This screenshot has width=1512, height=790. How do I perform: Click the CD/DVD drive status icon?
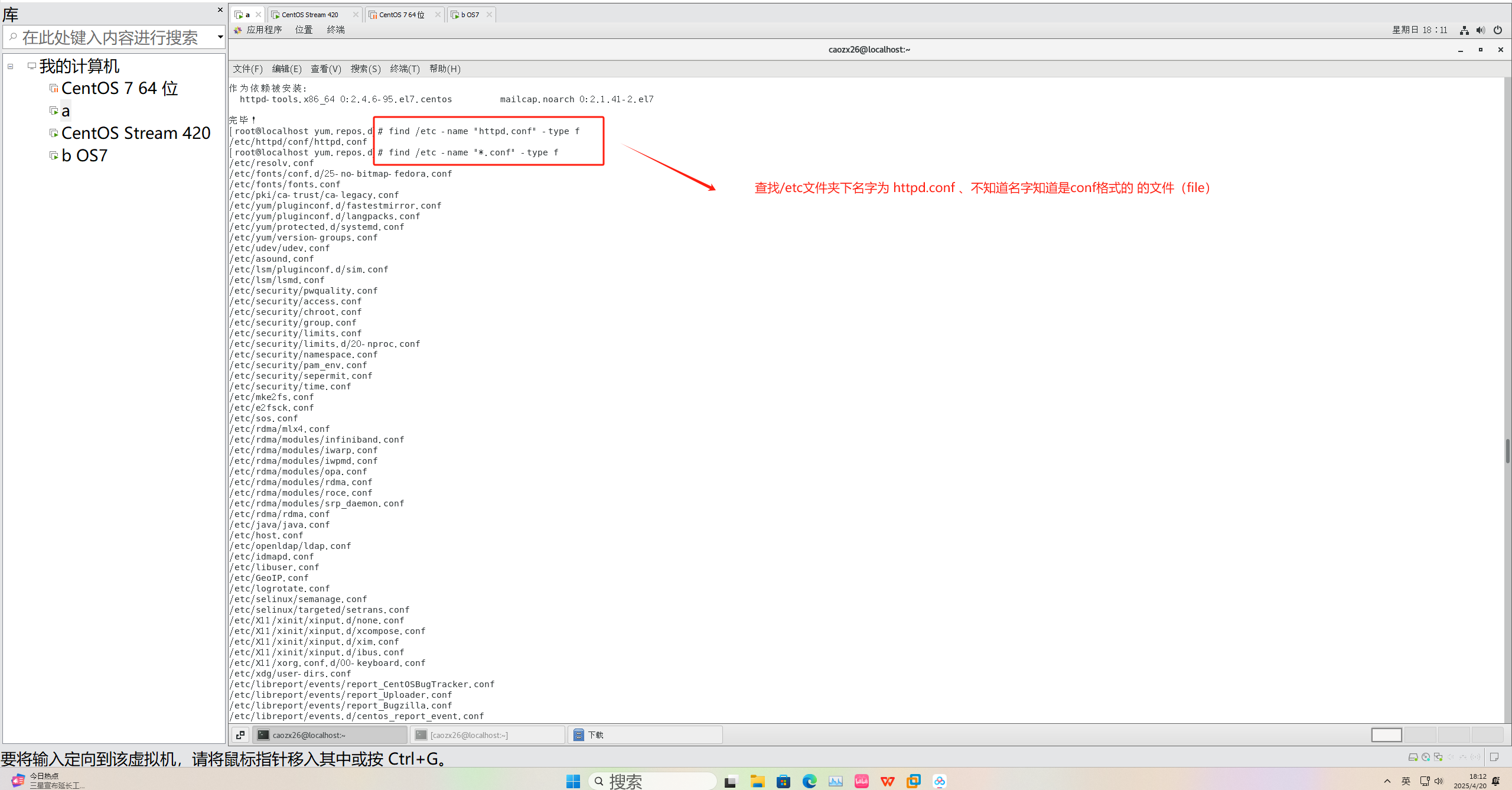(1426, 758)
